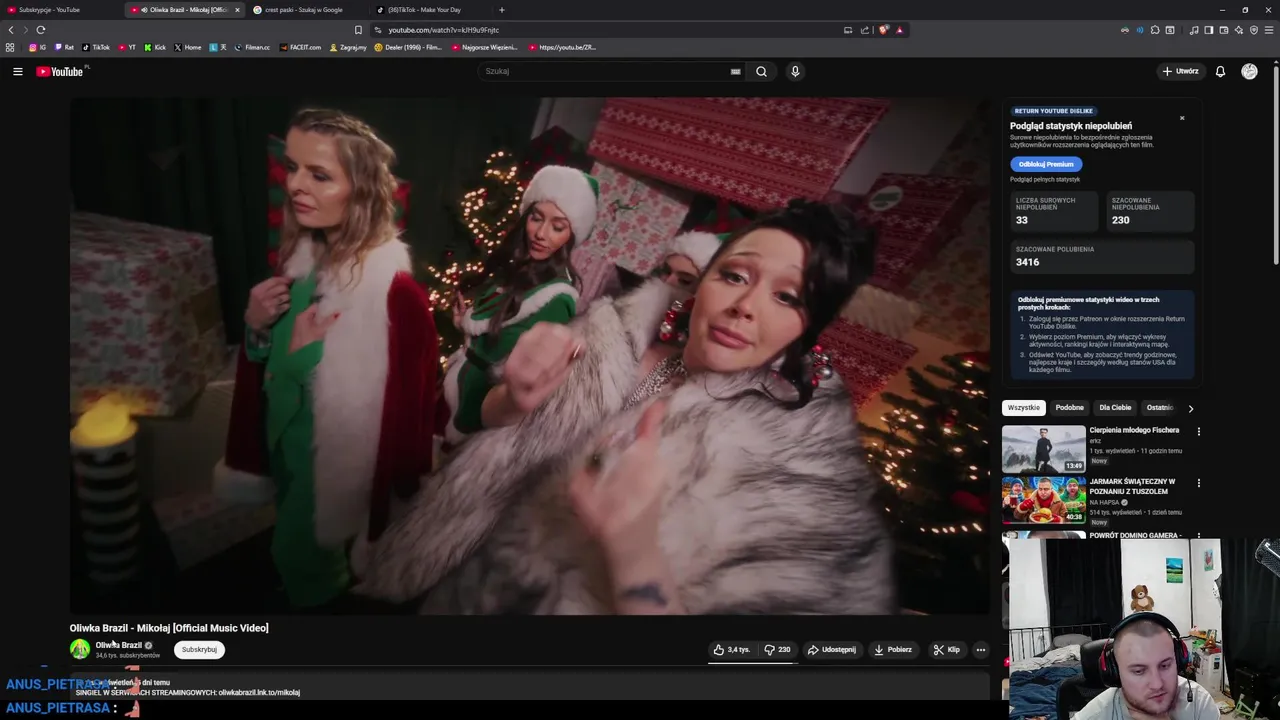
Task: Open a new browser tab
Action: click(502, 10)
